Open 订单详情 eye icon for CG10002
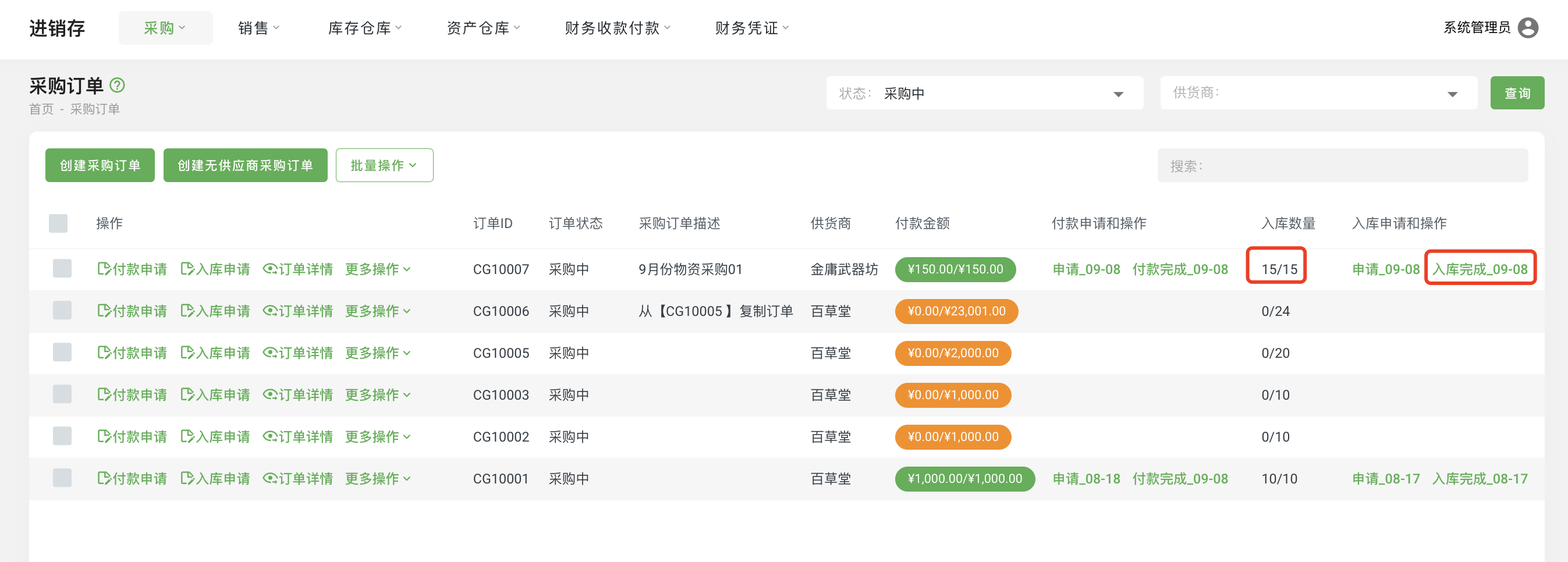Screen dimensions: 1568x562 [269, 436]
